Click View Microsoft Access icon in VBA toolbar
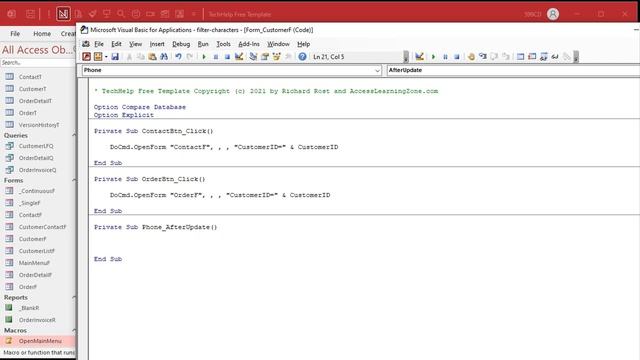Screen dimensions: 640x360 pyautogui.click(x=87, y=57)
